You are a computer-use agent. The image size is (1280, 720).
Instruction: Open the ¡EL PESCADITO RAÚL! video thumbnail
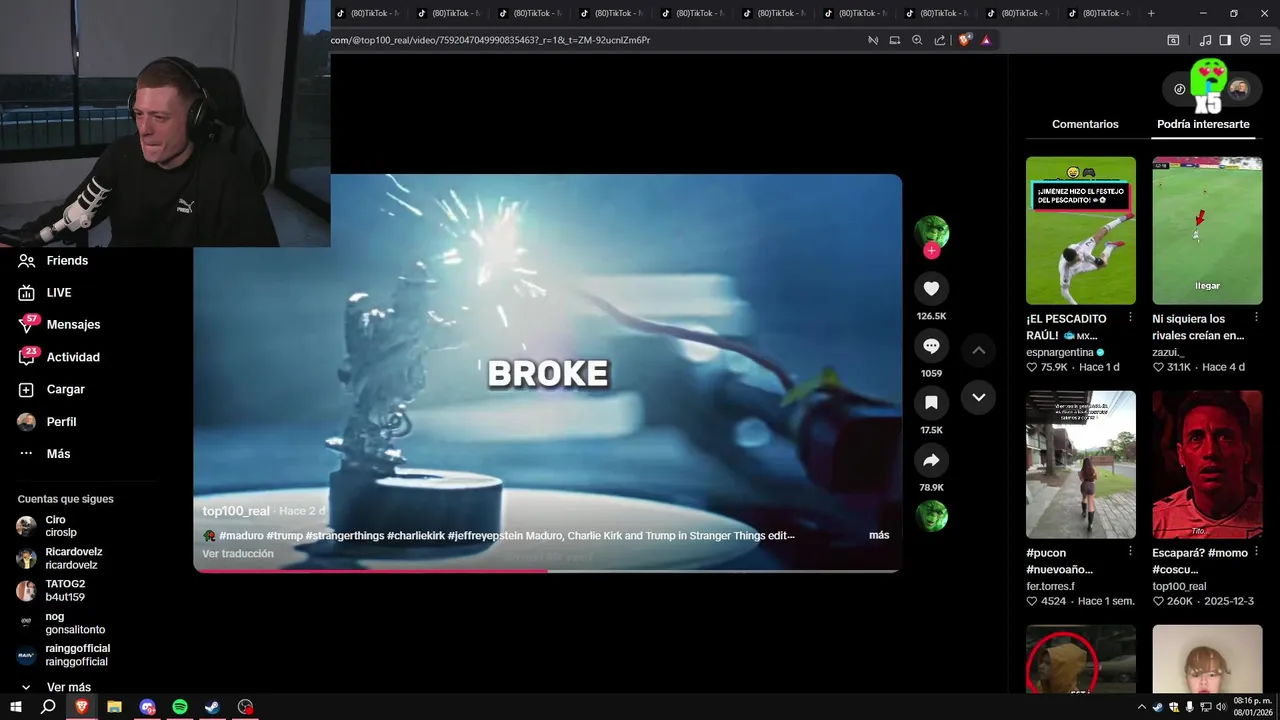tap(1081, 230)
